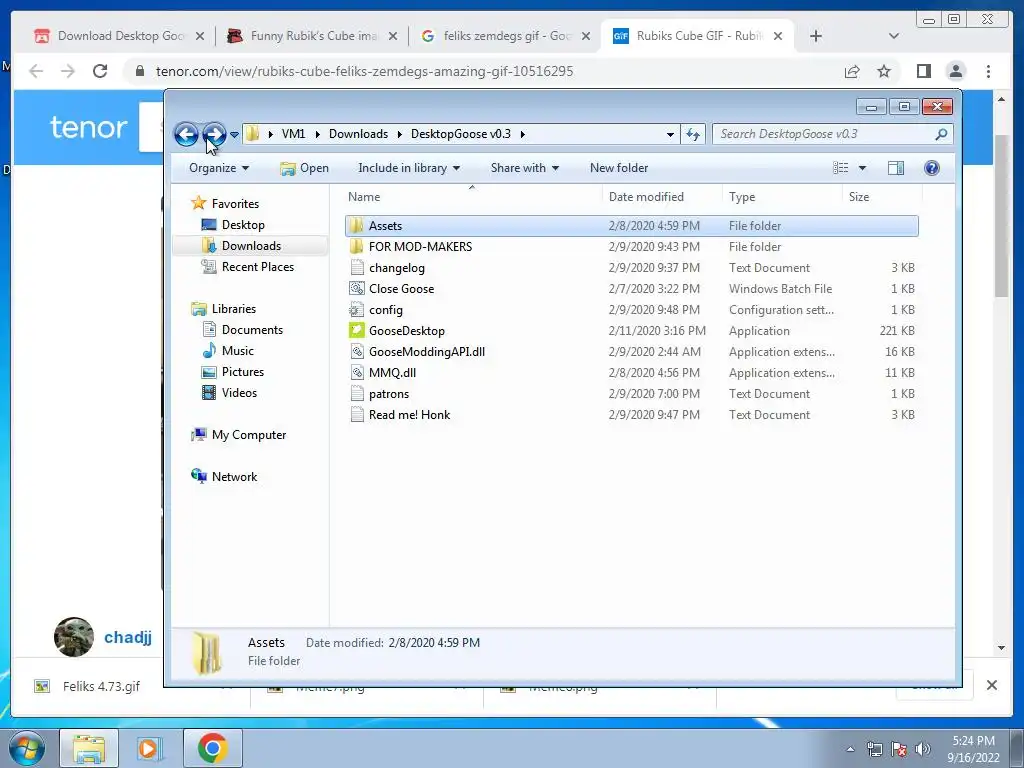Open the Windows Start orb
Viewport: 1024px width, 768px height.
[27, 748]
